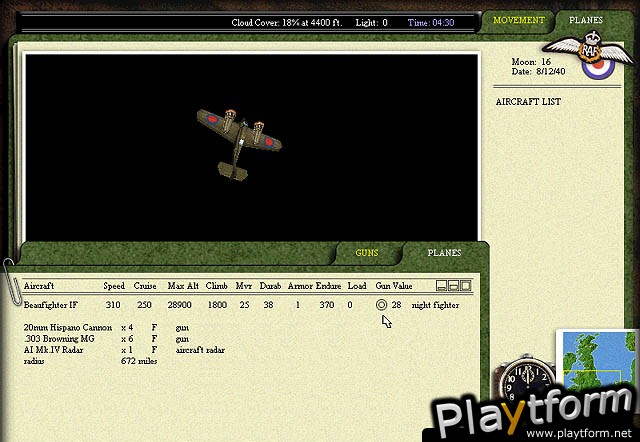Click the Load column header
This screenshot has width=640, height=442.
click(357, 286)
